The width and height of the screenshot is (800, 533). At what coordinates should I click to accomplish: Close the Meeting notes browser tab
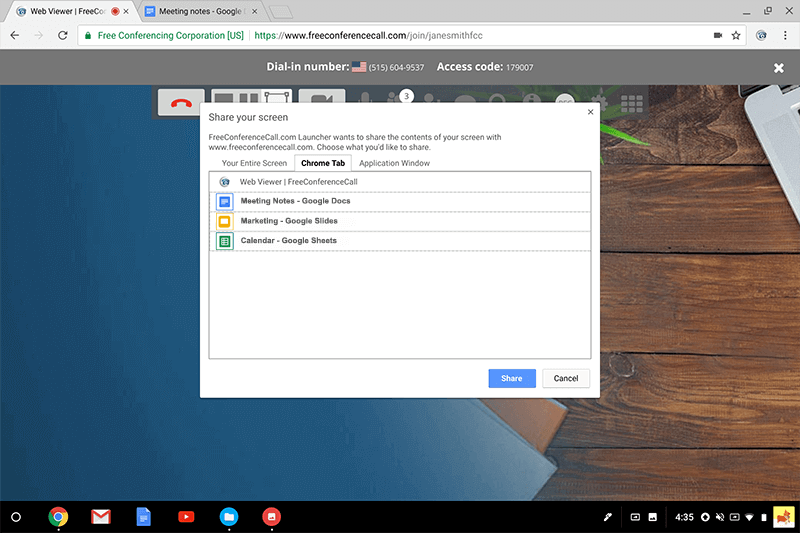(255, 11)
